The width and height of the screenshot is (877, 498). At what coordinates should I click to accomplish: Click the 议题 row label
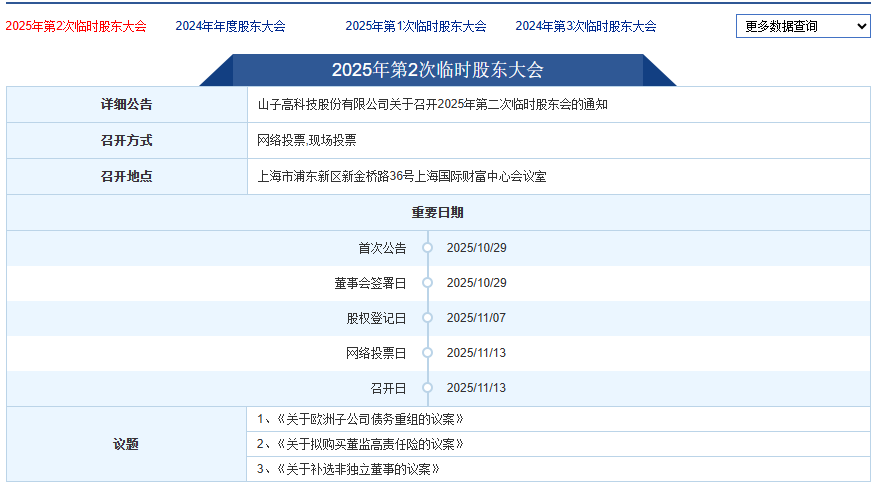tap(126, 445)
